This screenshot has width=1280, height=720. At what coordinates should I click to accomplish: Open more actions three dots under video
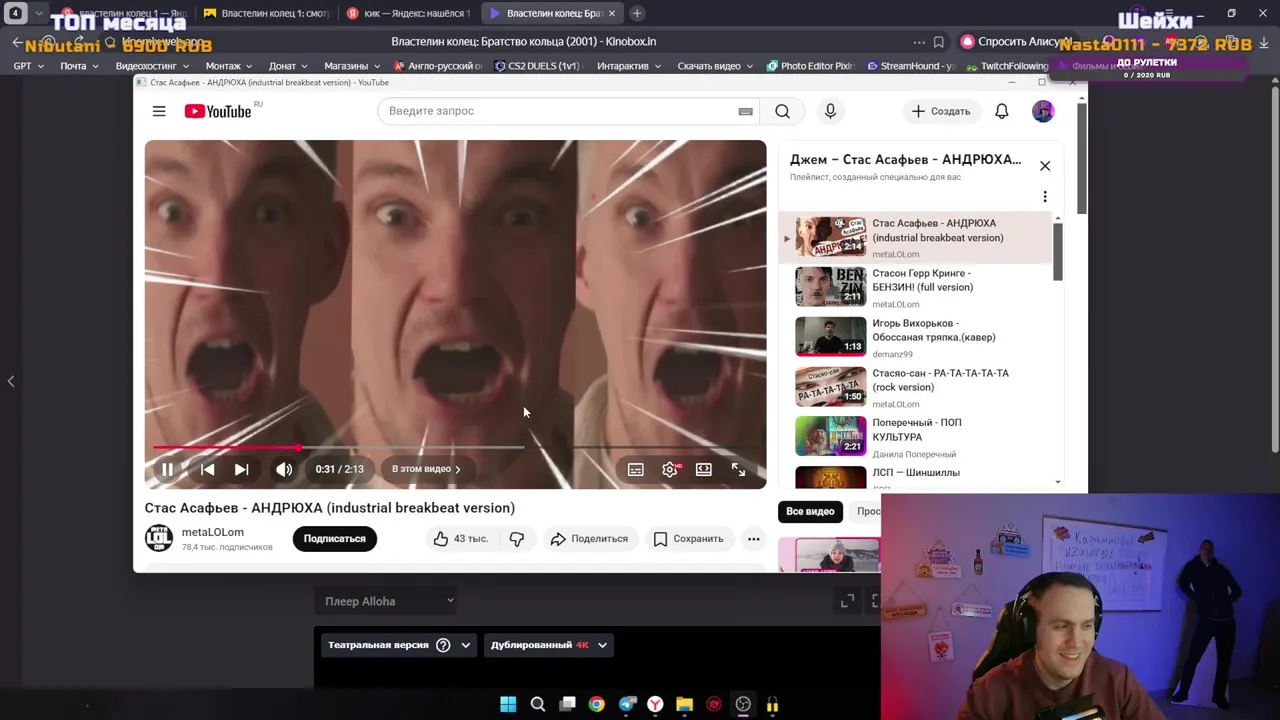click(x=754, y=539)
